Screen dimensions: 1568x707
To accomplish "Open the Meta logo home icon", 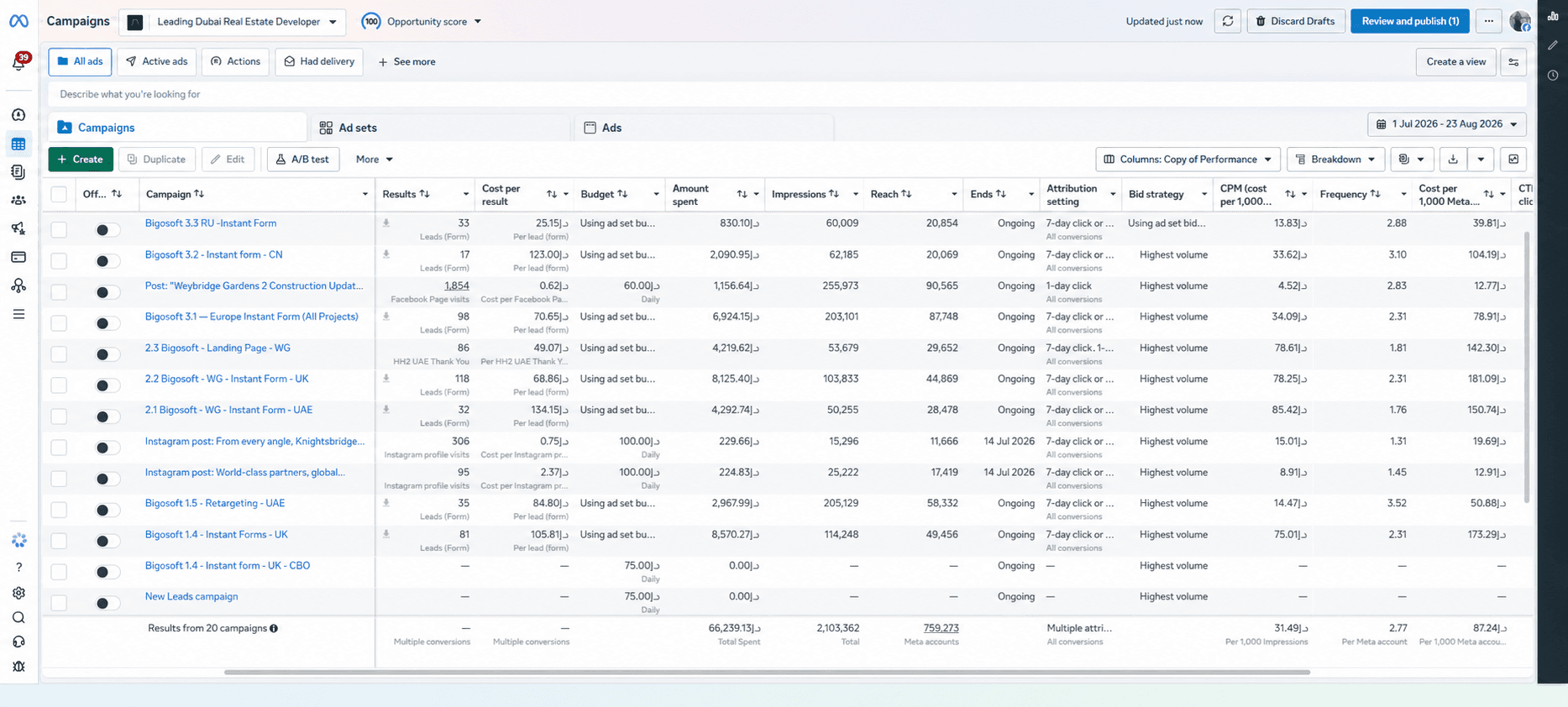I will (x=18, y=21).
